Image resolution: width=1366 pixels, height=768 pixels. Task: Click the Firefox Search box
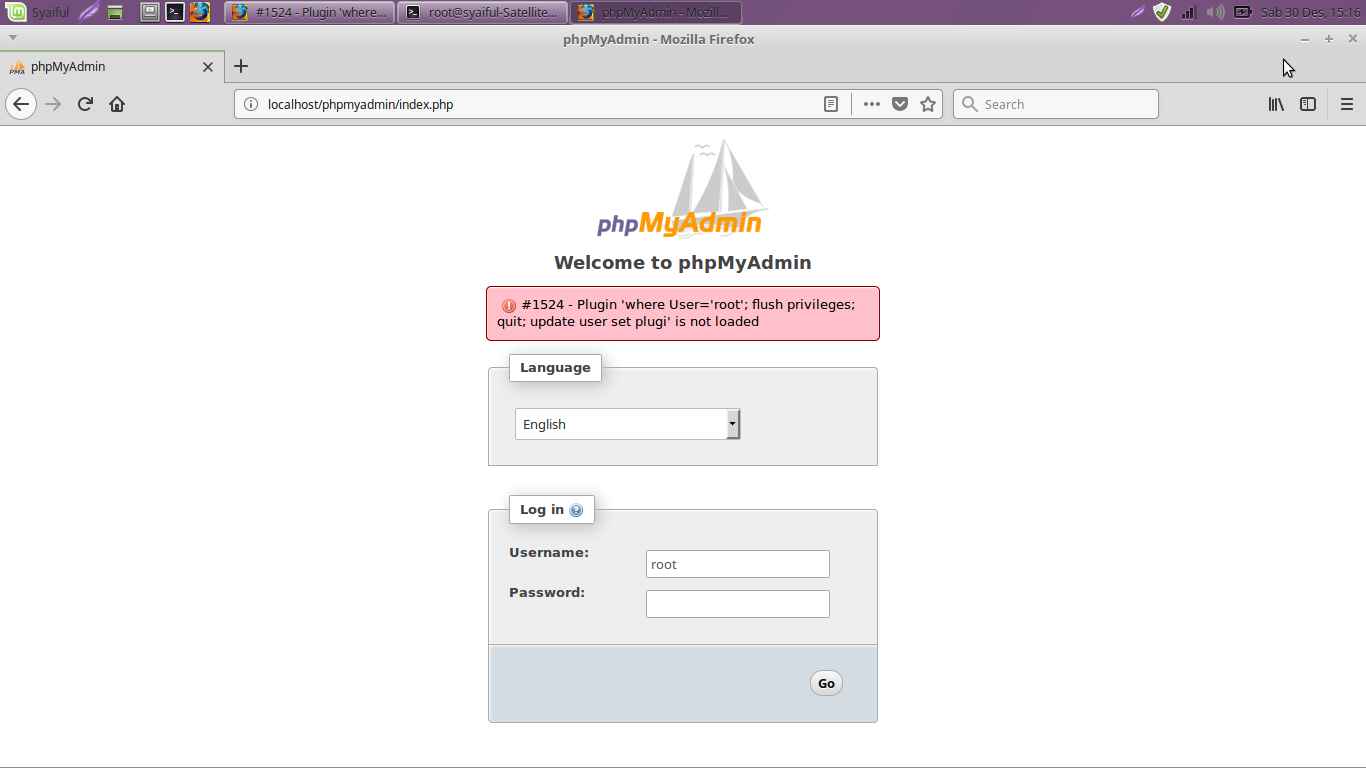[x=1056, y=104]
